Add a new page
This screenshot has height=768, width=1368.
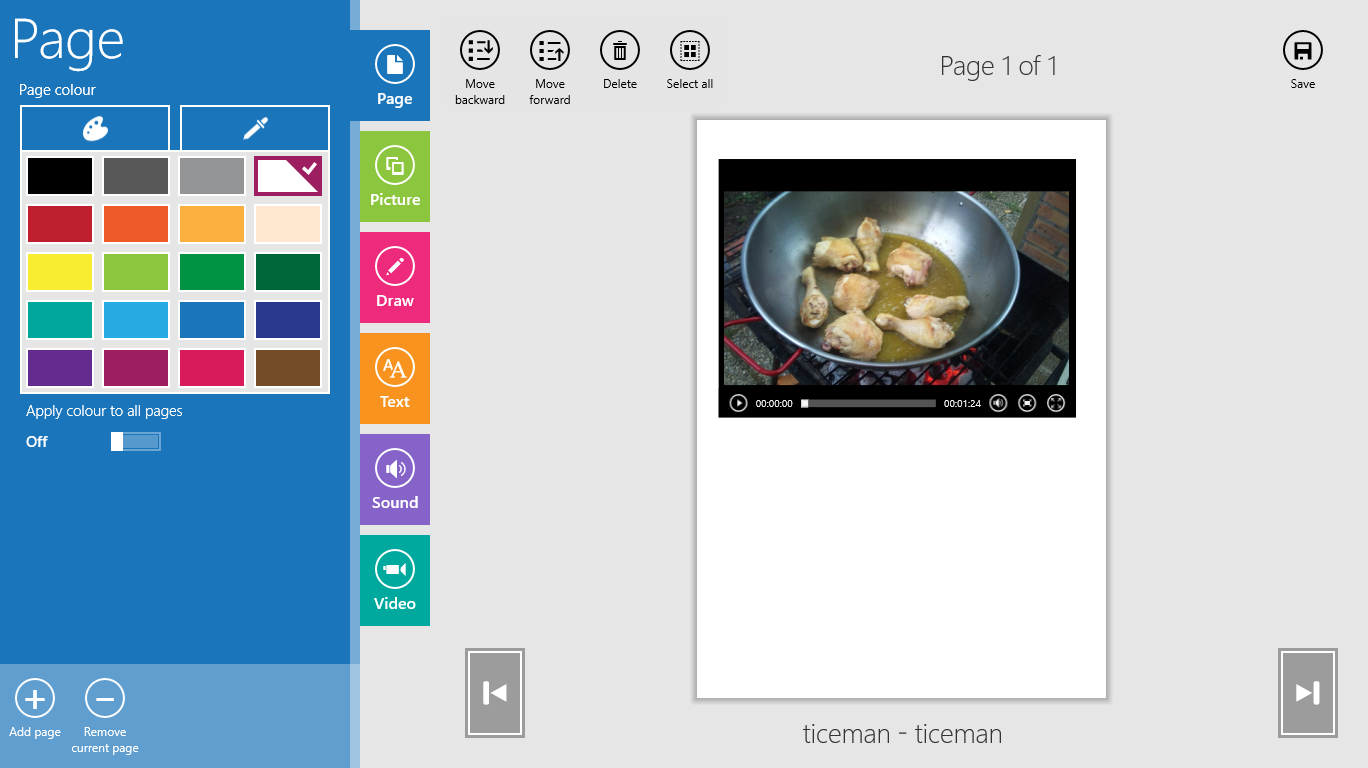pyautogui.click(x=35, y=698)
